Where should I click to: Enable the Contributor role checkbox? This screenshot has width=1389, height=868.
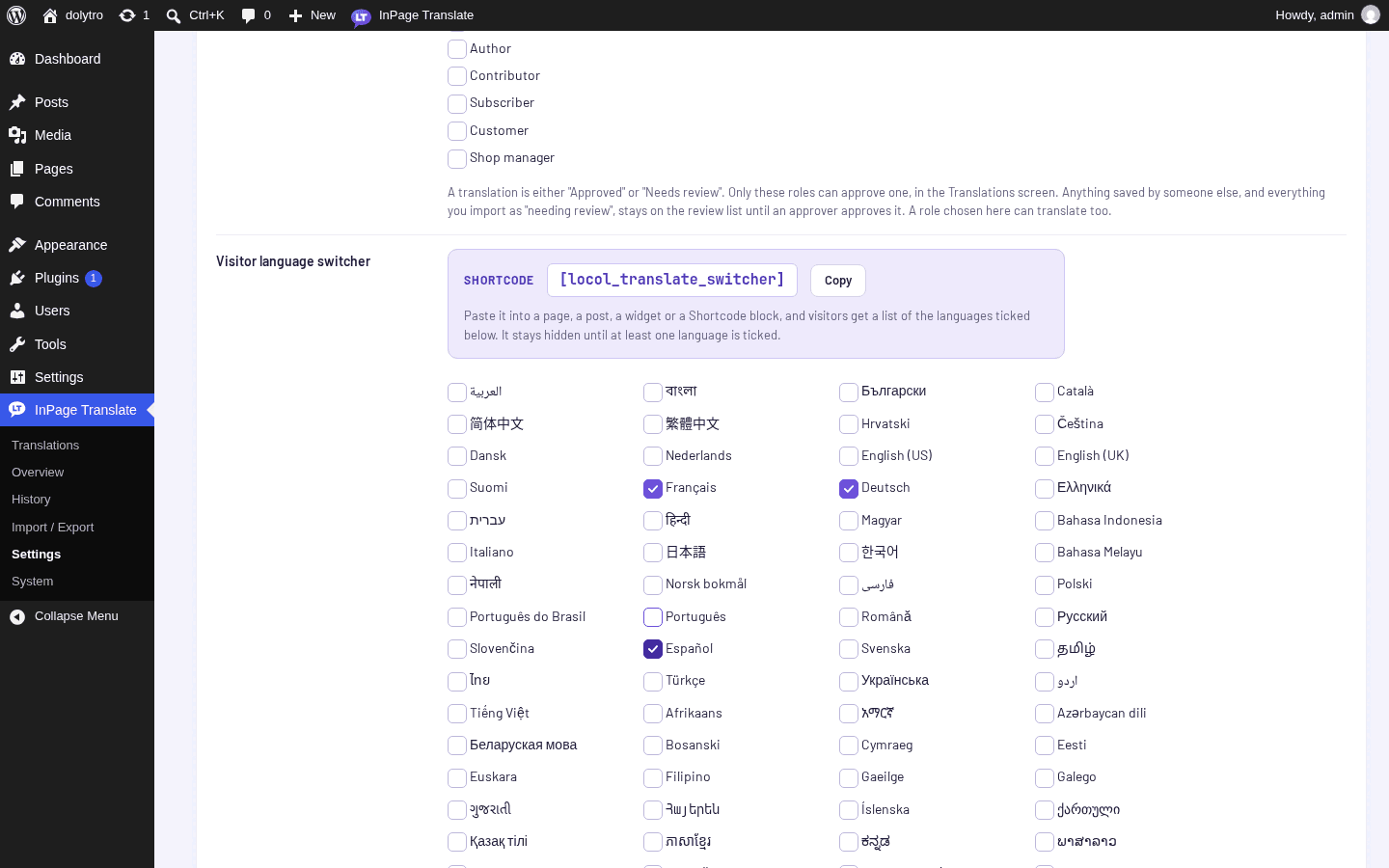click(x=457, y=76)
